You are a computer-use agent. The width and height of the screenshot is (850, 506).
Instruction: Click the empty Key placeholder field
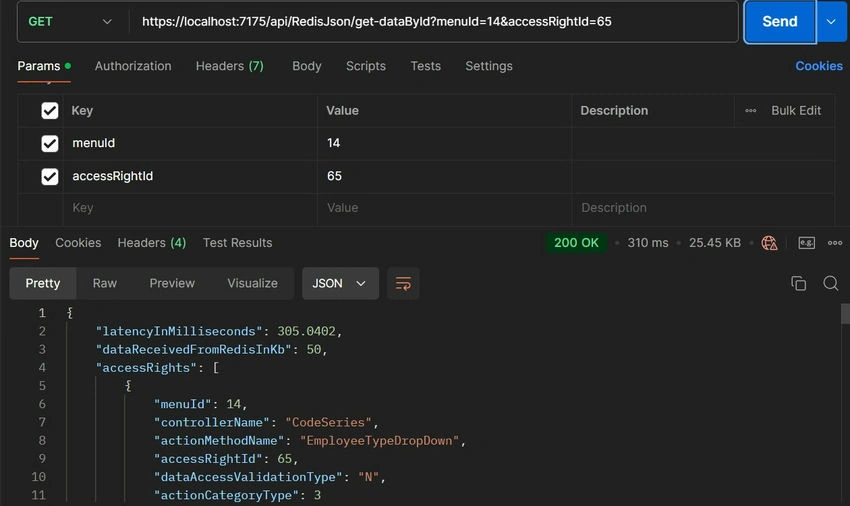(x=190, y=208)
